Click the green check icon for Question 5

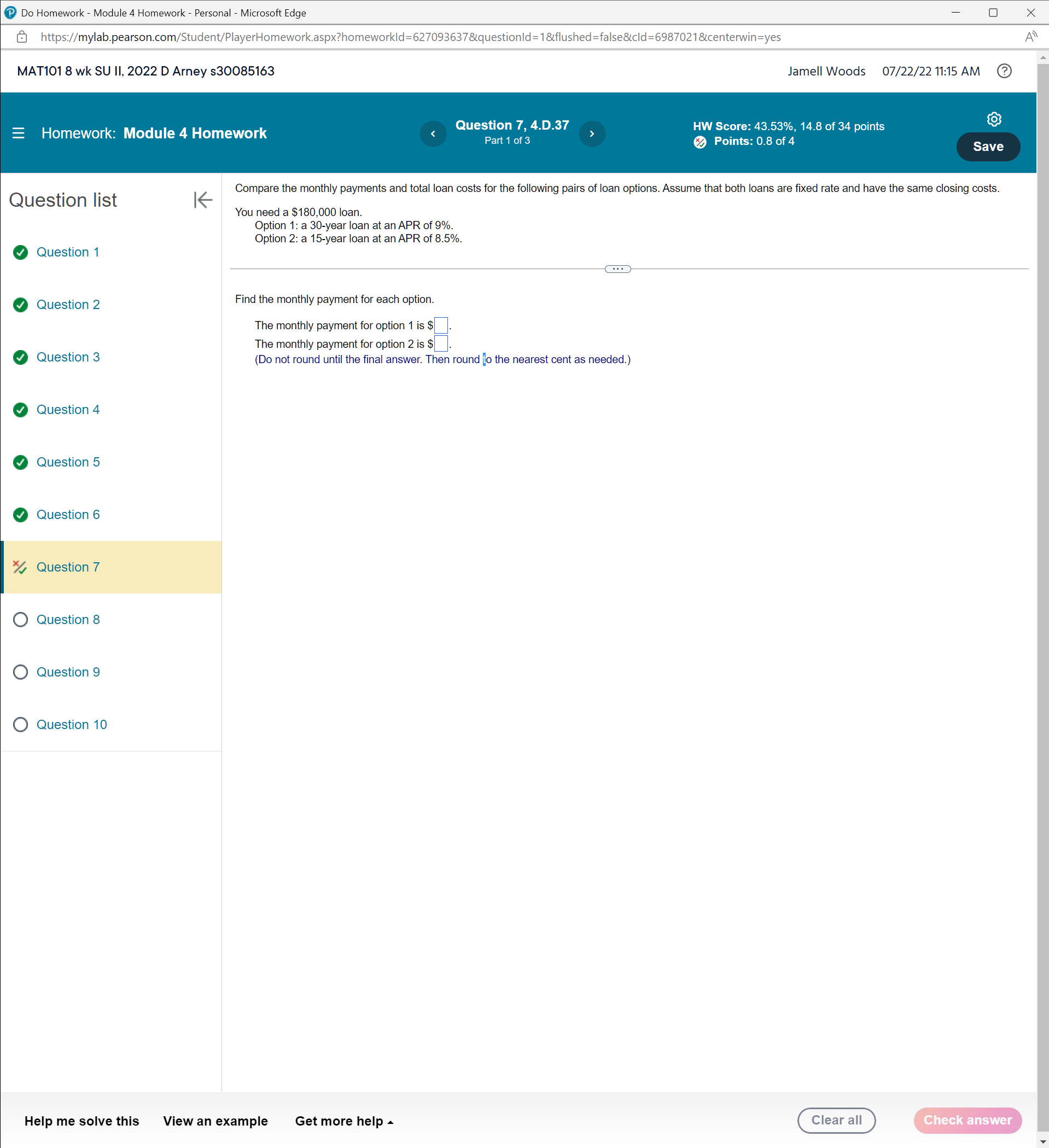point(20,462)
